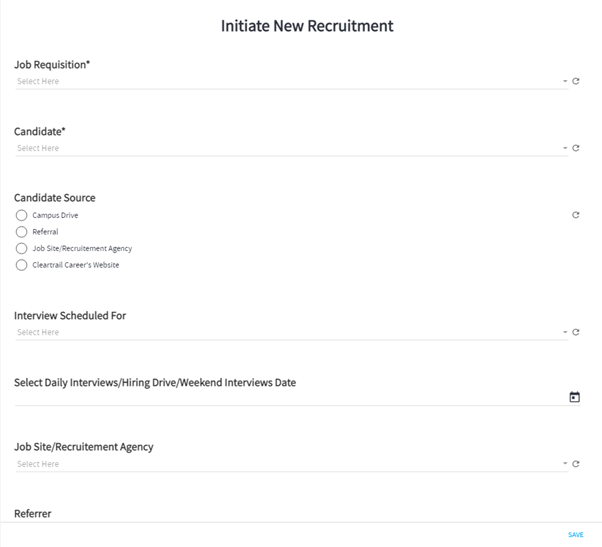Open the calendar date picker icon
Screen dimensions: 602x547
point(574,397)
